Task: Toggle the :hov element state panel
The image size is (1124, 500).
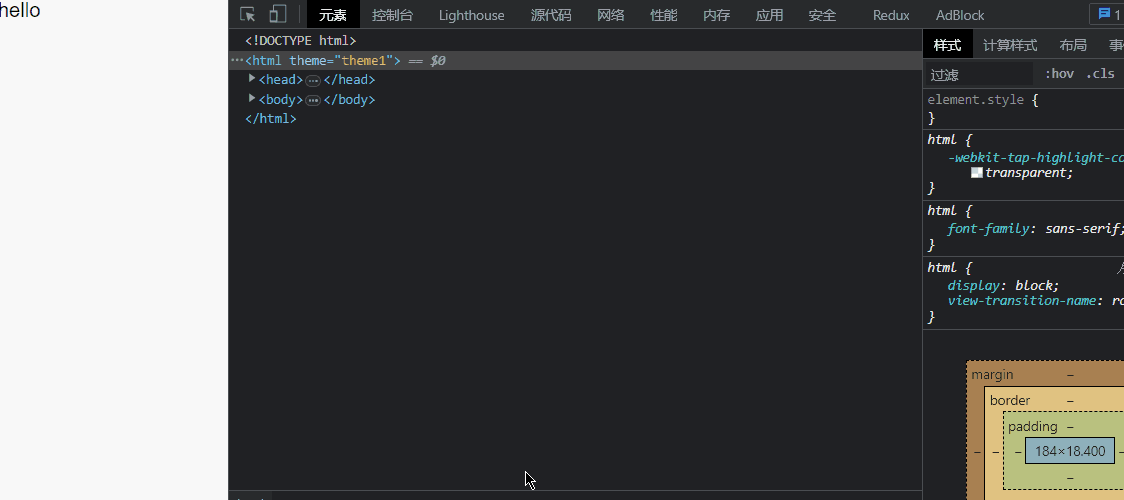Action: (1059, 74)
